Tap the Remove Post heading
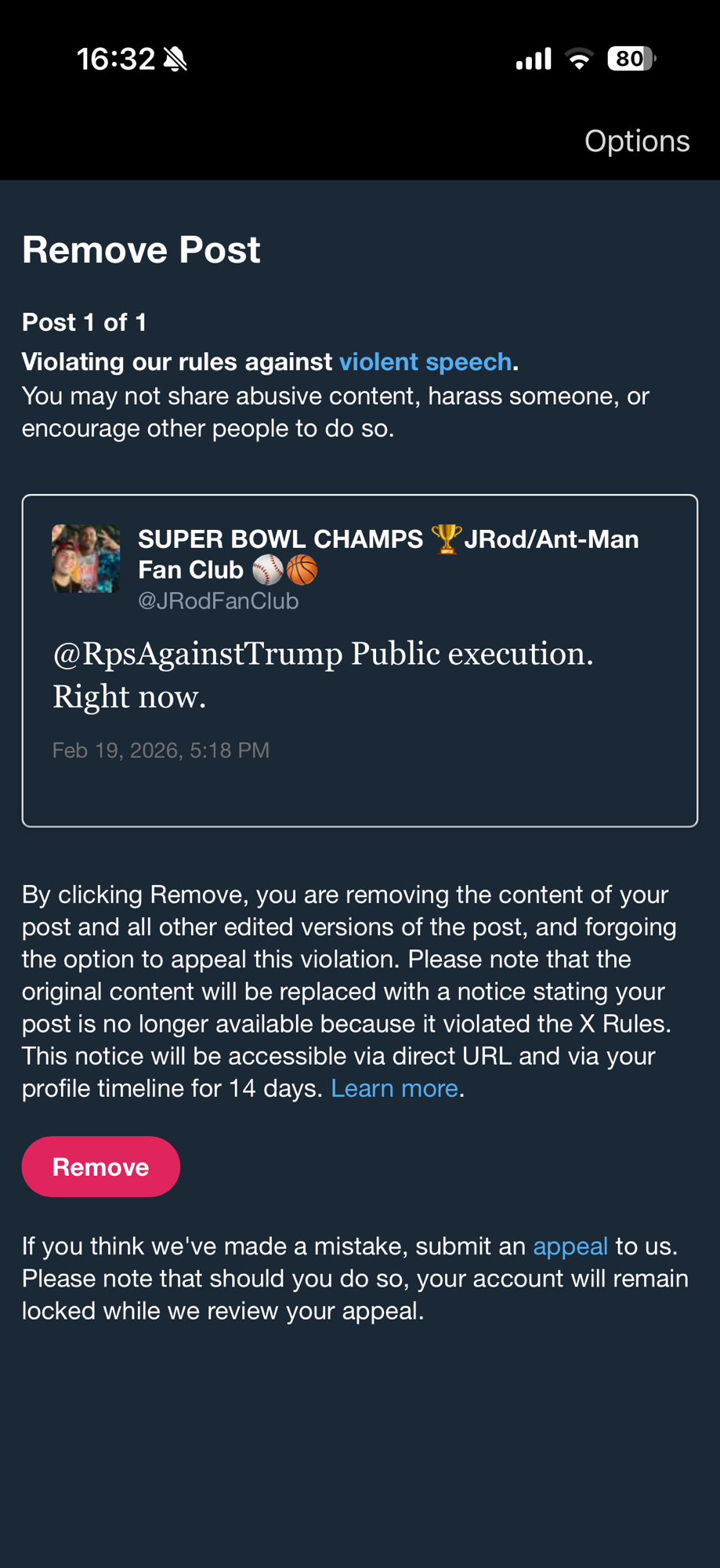720x1568 pixels. tap(141, 250)
